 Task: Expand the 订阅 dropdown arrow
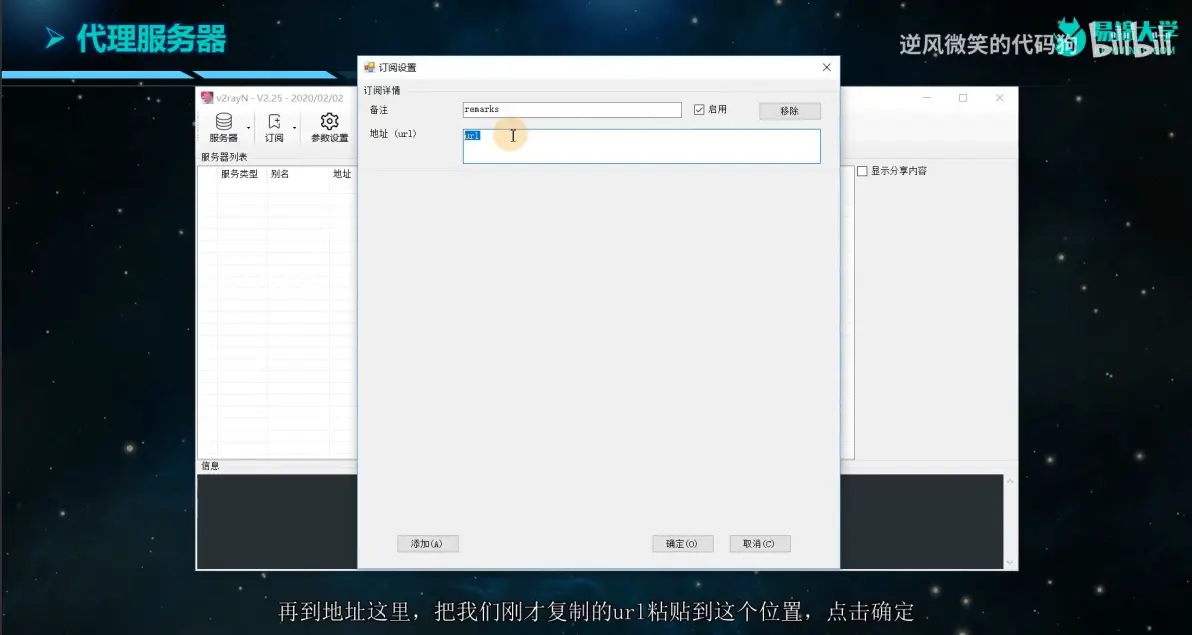click(x=294, y=128)
